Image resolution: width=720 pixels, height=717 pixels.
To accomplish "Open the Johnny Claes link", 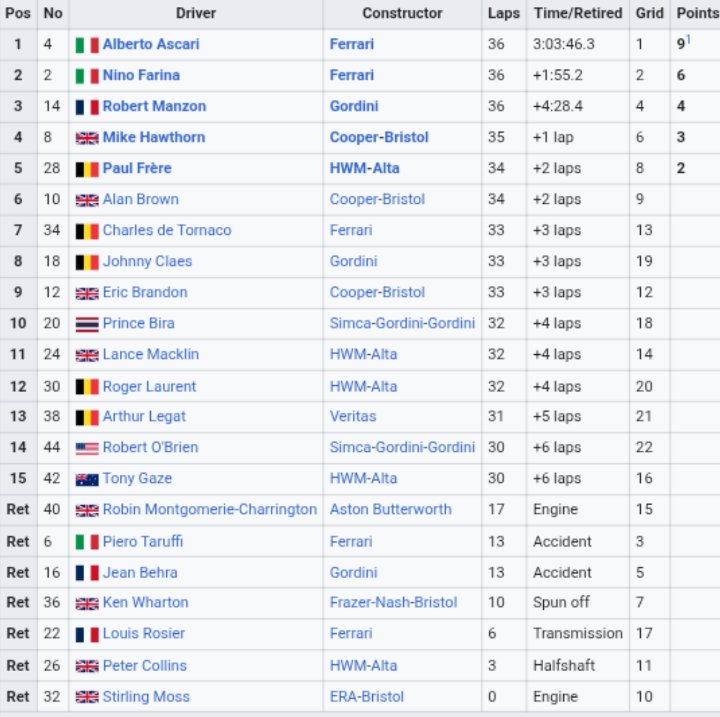I will (147, 261).
